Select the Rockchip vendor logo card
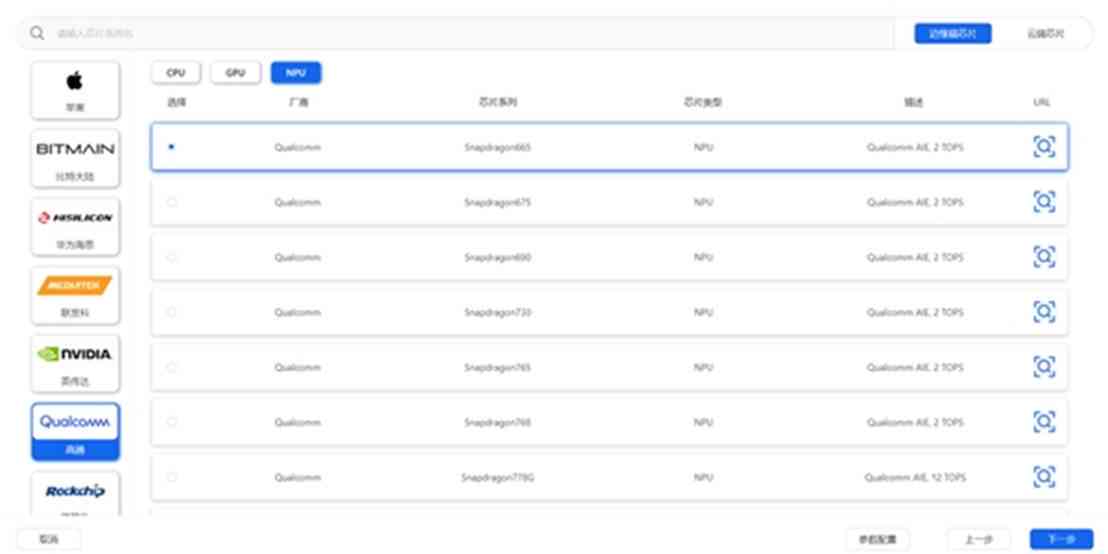Image resolution: width=1108 pixels, height=554 pixels. [75, 495]
